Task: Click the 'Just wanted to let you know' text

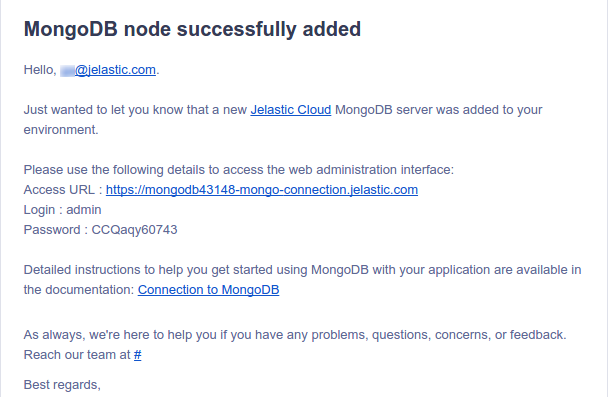Action: (135, 110)
